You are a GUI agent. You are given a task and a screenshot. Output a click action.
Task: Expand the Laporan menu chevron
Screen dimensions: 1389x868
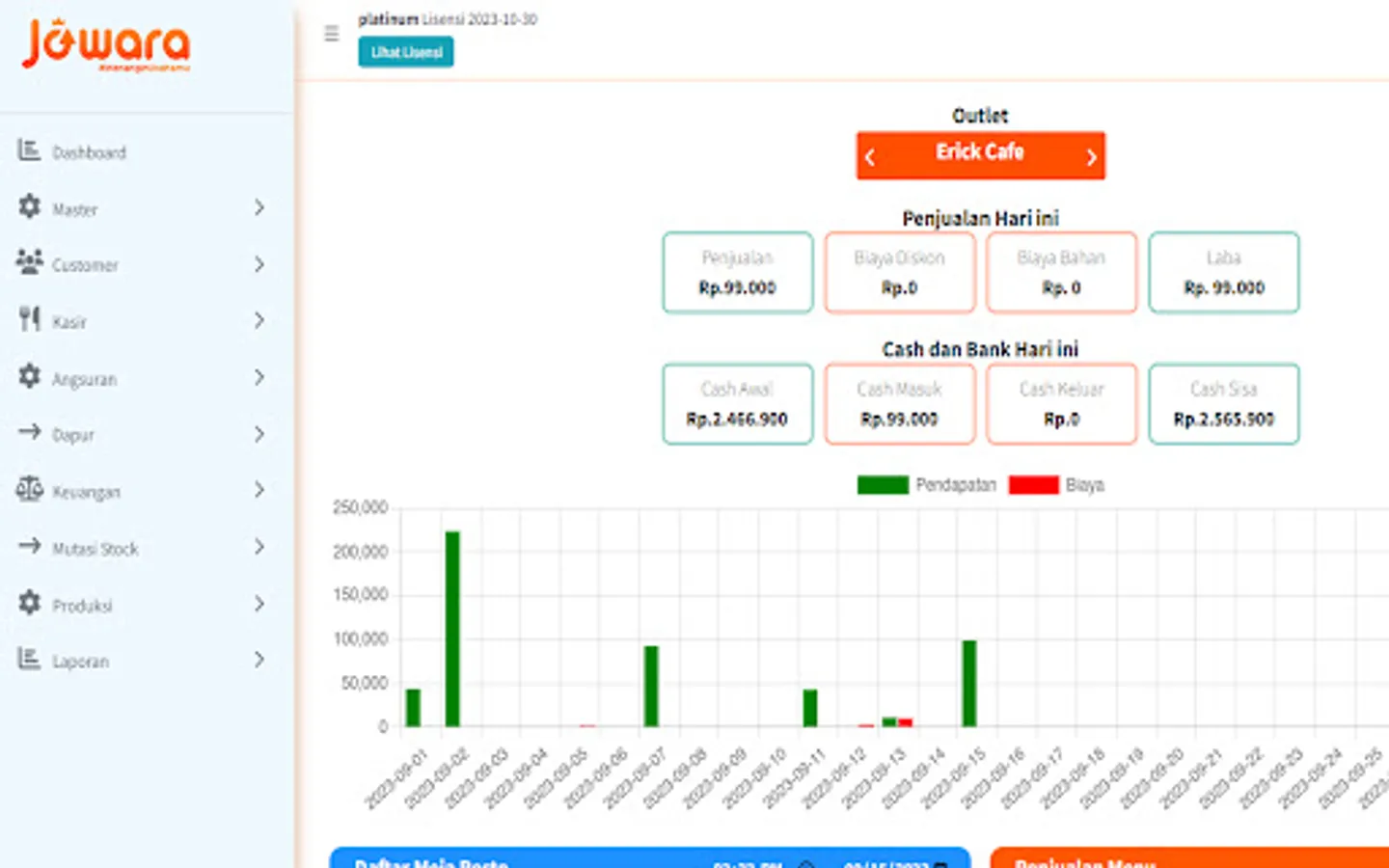[x=259, y=660]
